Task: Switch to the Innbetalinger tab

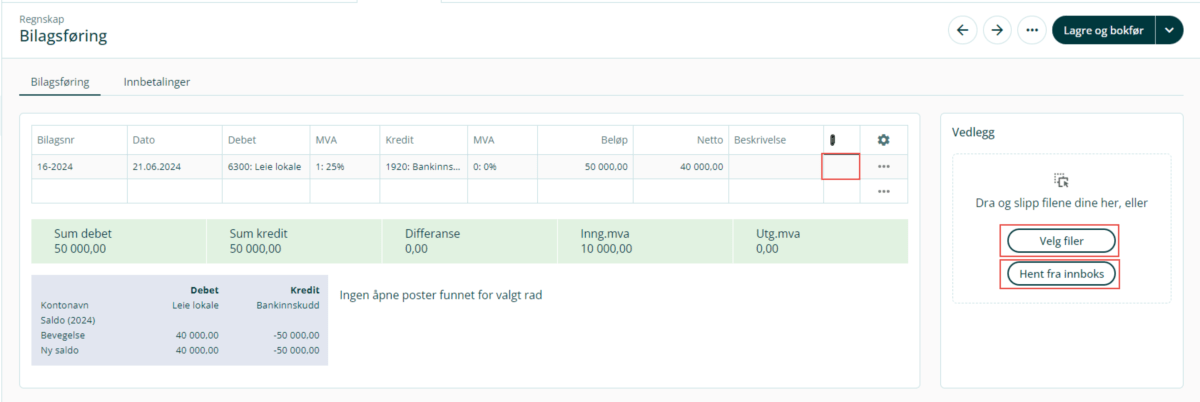Action: coord(157,82)
